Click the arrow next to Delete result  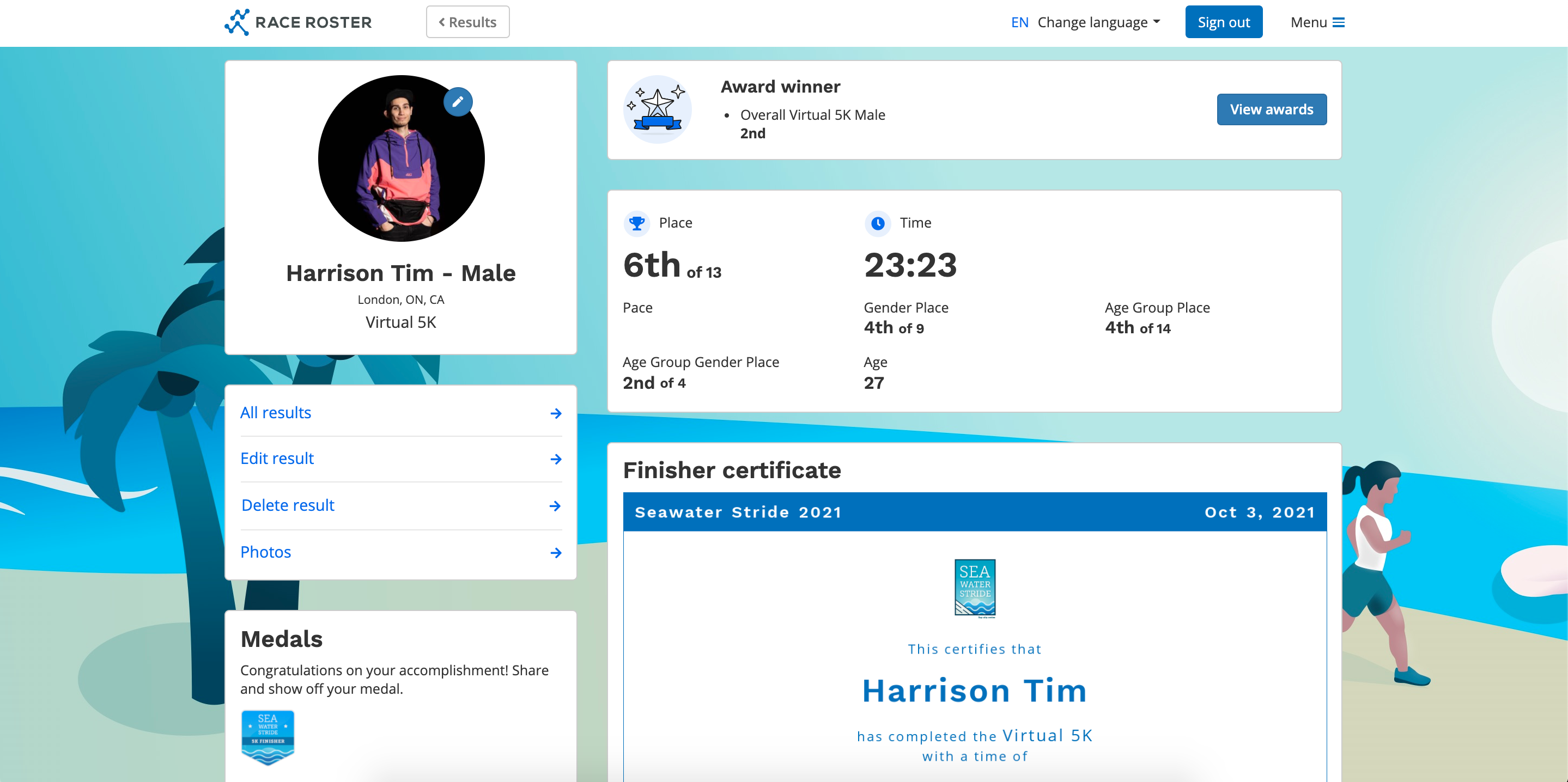pyautogui.click(x=555, y=506)
